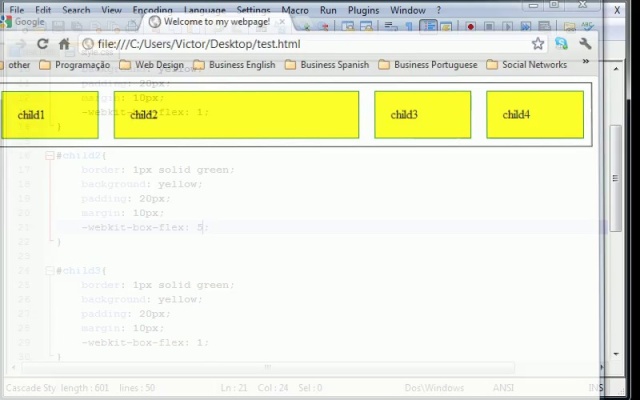
Task: Switch to the Google tab in Chrome
Action: [x=24, y=22]
